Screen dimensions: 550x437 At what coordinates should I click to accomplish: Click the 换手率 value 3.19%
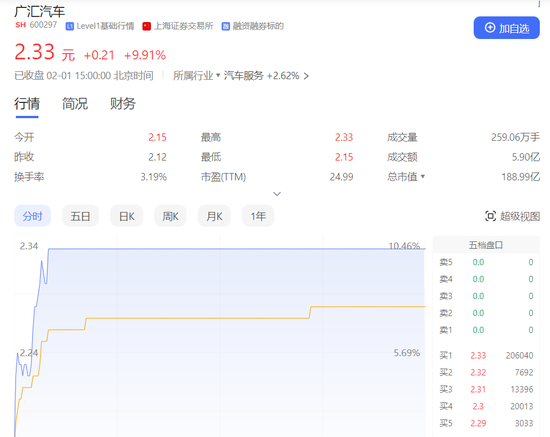click(154, 176)
